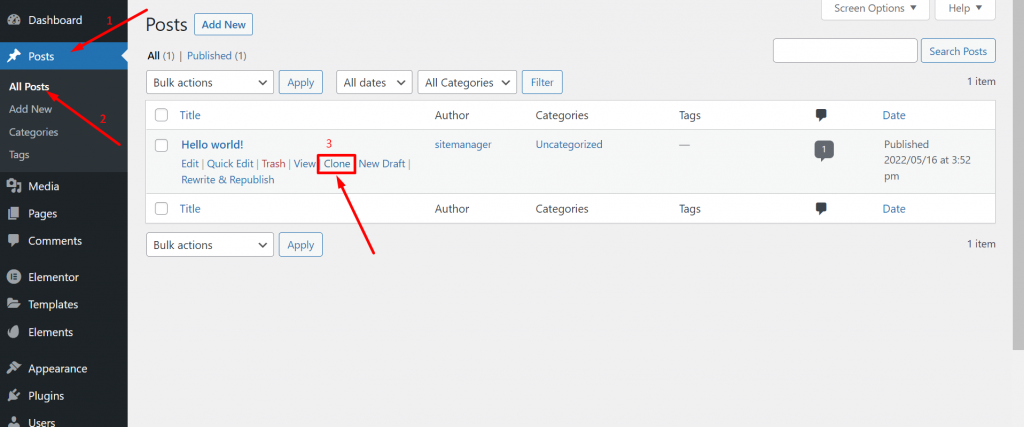Expand the All Categories dropdown
This screenshot has height=427, width=1024.
[468, 83]
